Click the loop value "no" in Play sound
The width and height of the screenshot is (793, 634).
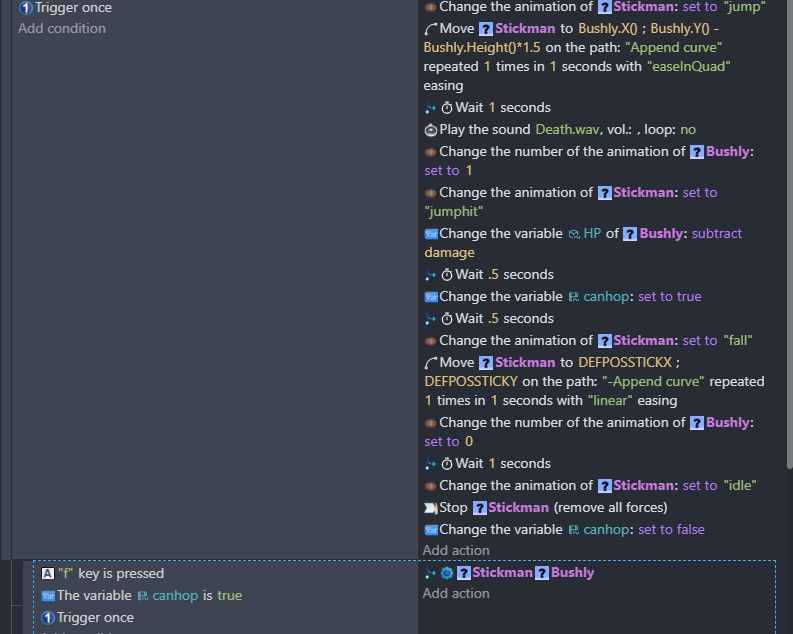coord(688,129)
